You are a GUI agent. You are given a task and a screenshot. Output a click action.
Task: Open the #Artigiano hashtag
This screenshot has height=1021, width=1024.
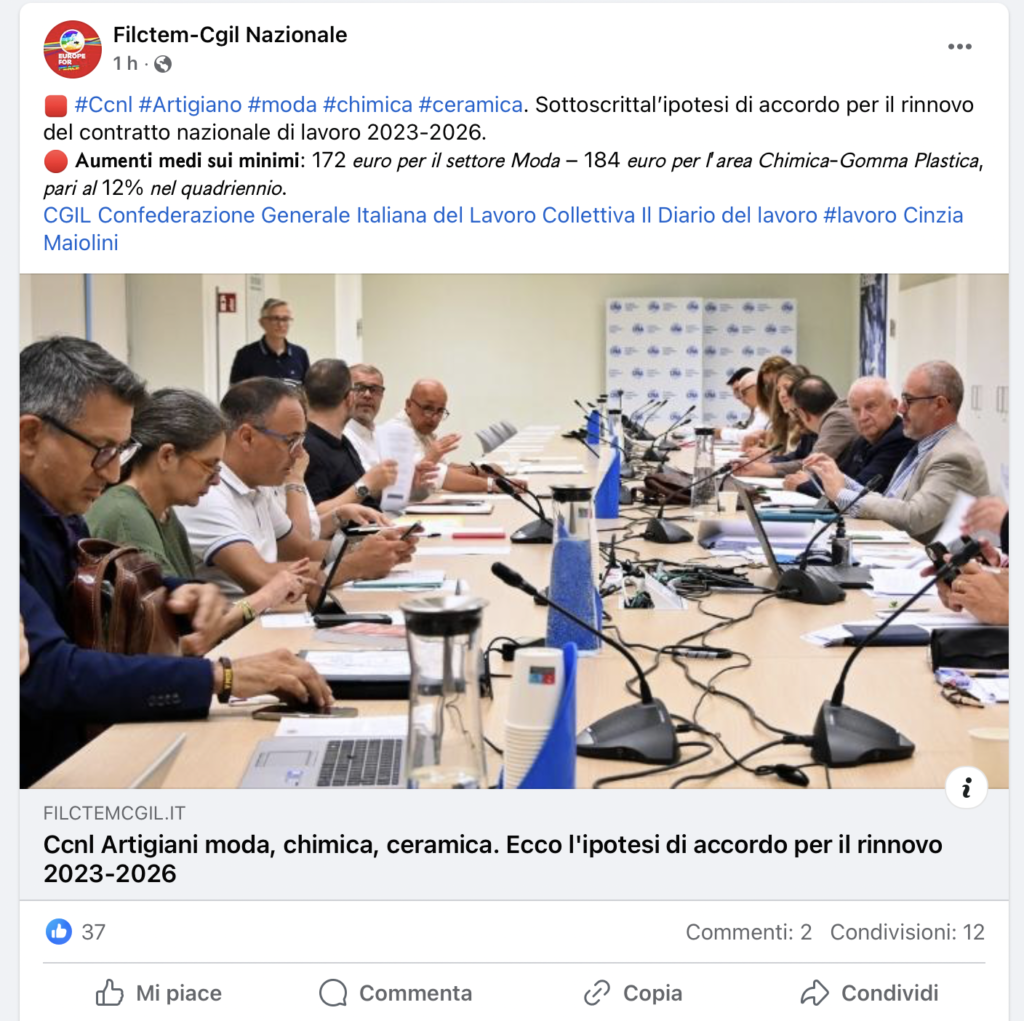click(190, 105)
